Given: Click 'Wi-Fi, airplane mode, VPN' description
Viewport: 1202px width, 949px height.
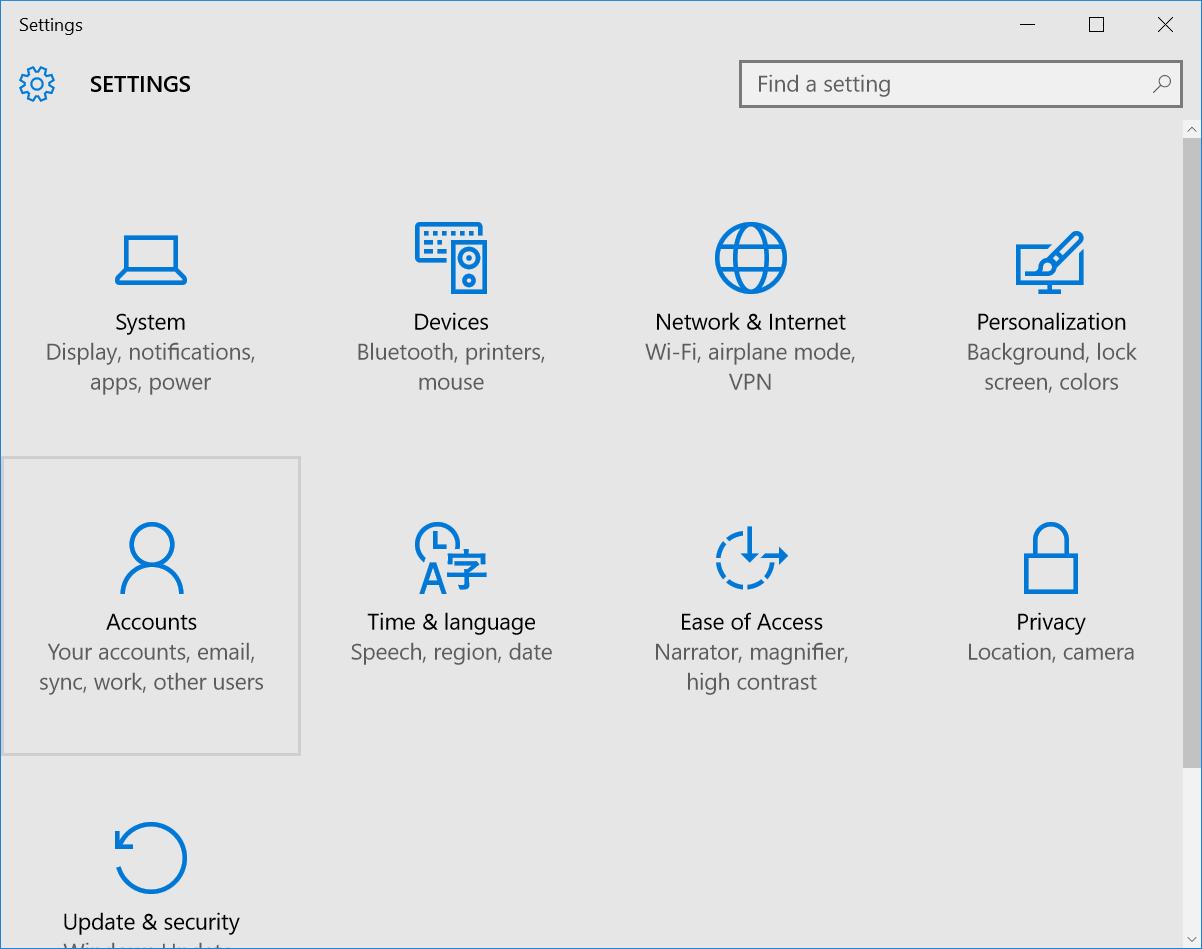Looking at the screenshot, I should click(751, 367).
